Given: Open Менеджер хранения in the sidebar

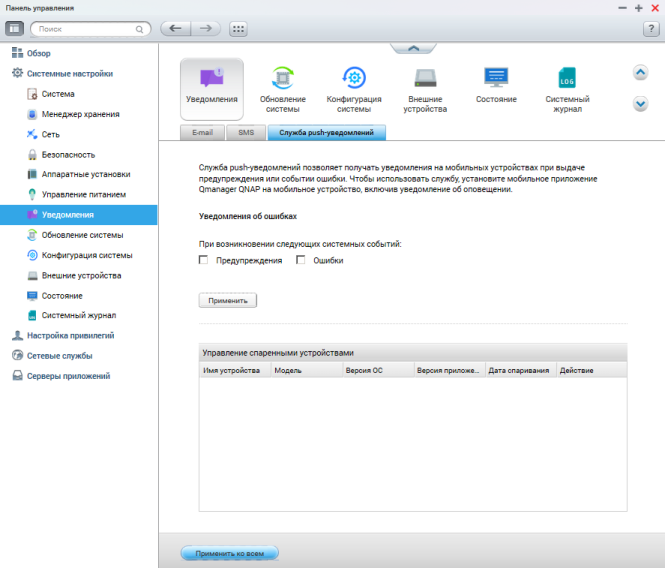Looking at the screenshot, I should coord(73,114).
